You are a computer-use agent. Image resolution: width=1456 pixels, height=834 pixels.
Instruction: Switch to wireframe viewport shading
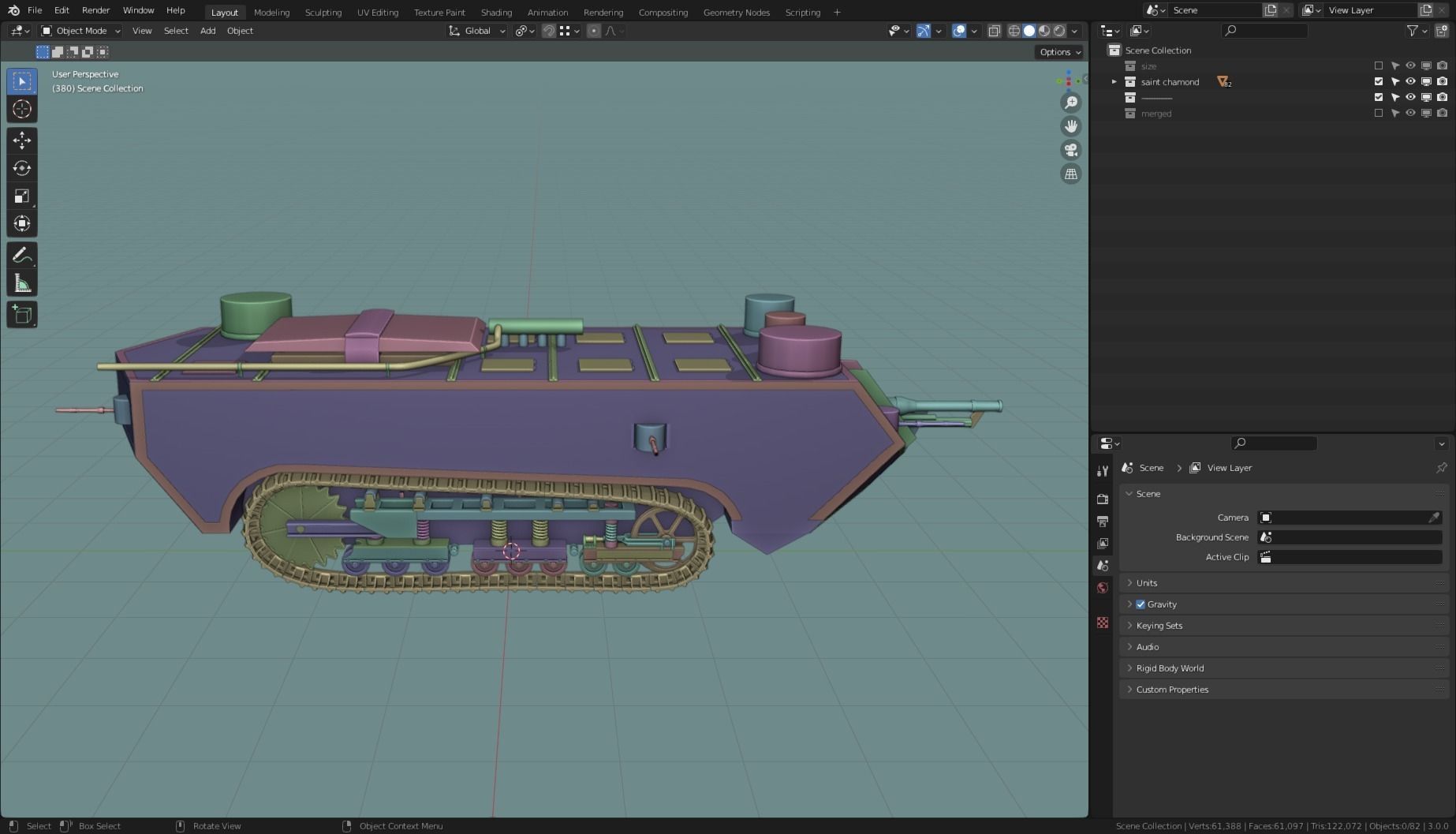point(1014,31)
